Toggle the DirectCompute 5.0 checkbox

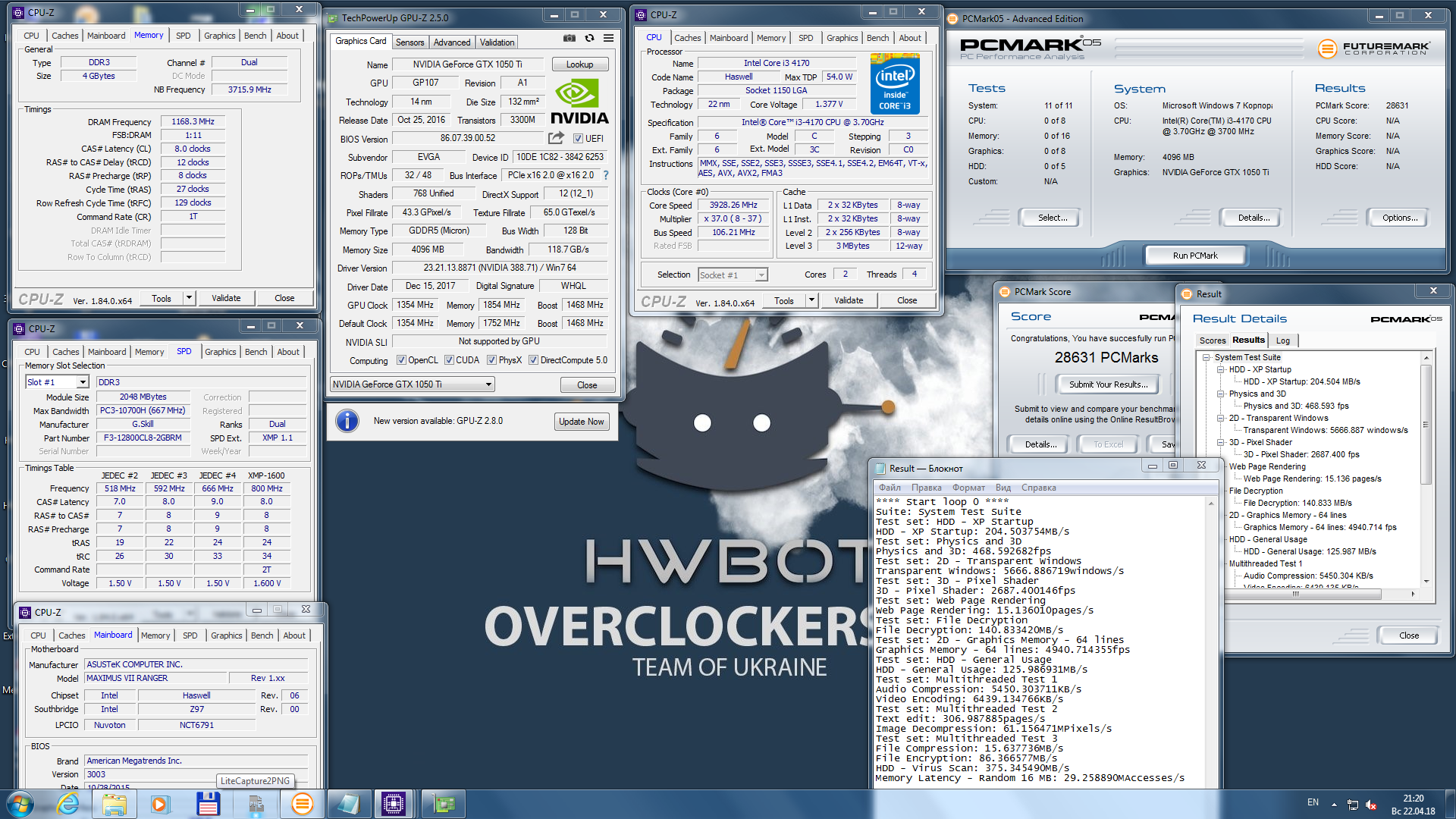point(533,360)
